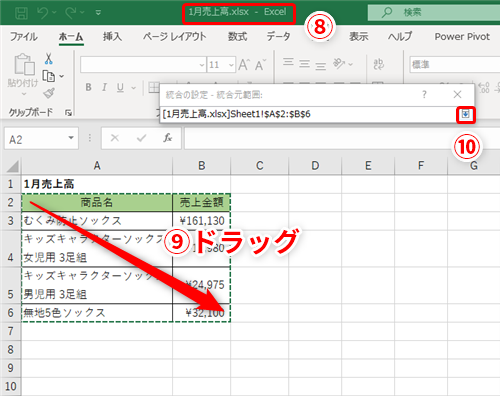Open the undo history dropdown

click(x=54, y=13)
